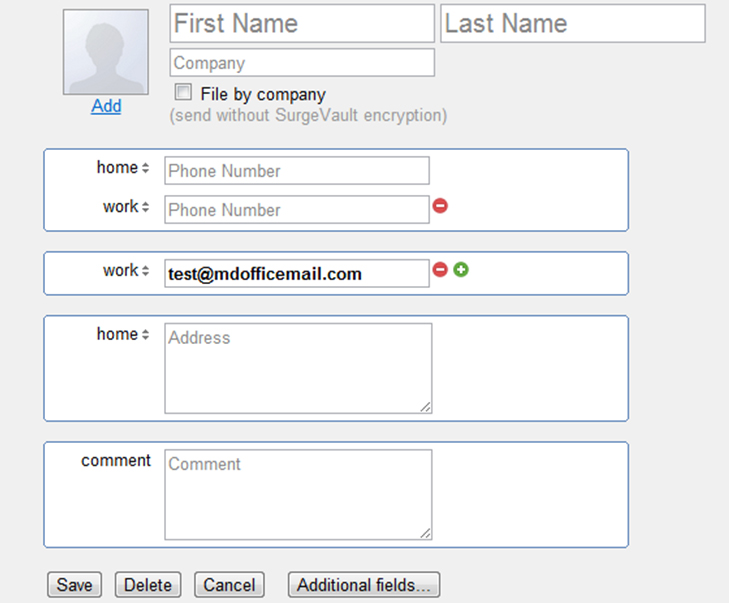Focus the Comment text area
Viewport: 729px width, 603px height.
[298, 494]
